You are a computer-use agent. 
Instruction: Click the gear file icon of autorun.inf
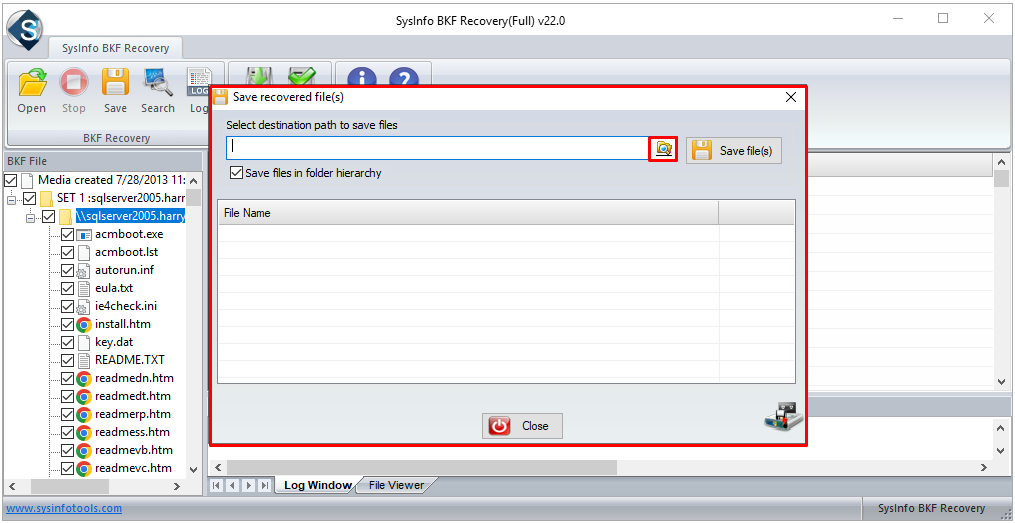tap(84, 271)
